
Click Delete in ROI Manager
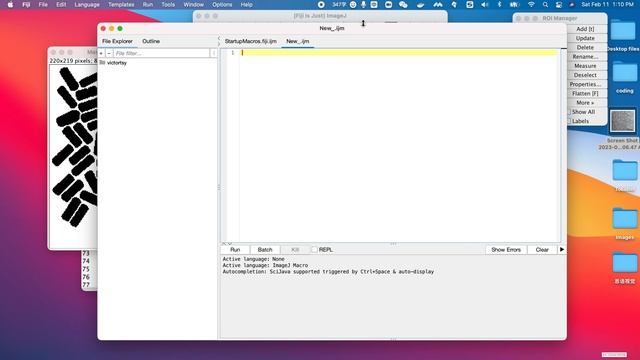[x=585, y=47]
